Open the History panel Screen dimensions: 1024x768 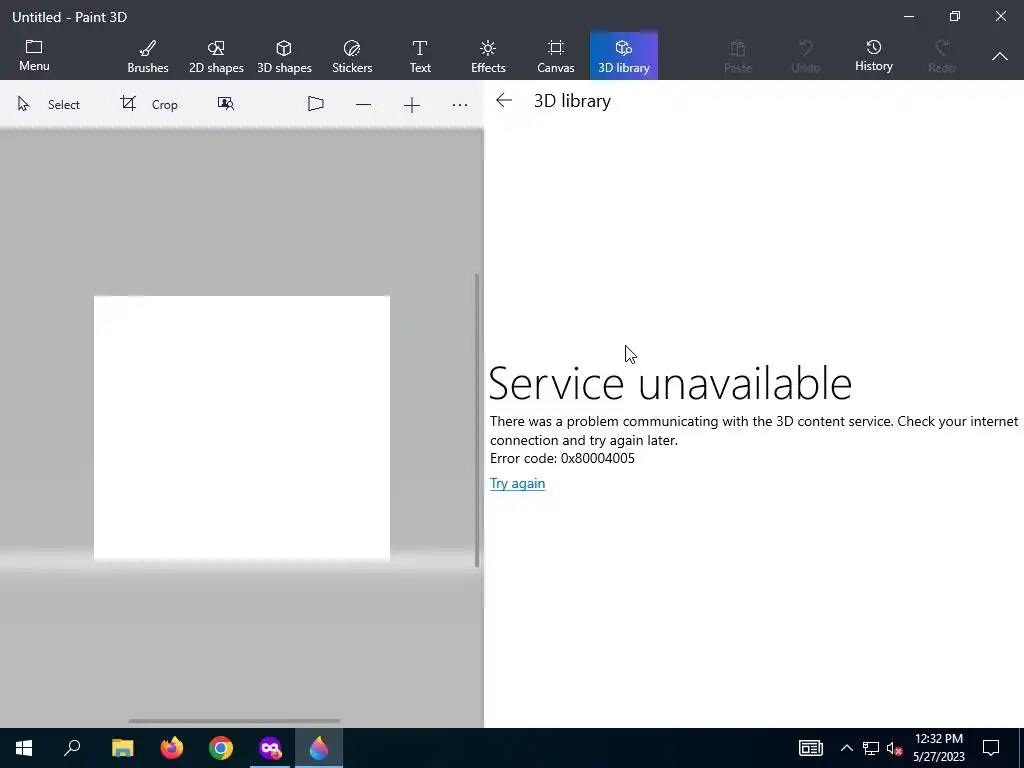[874, 56]
